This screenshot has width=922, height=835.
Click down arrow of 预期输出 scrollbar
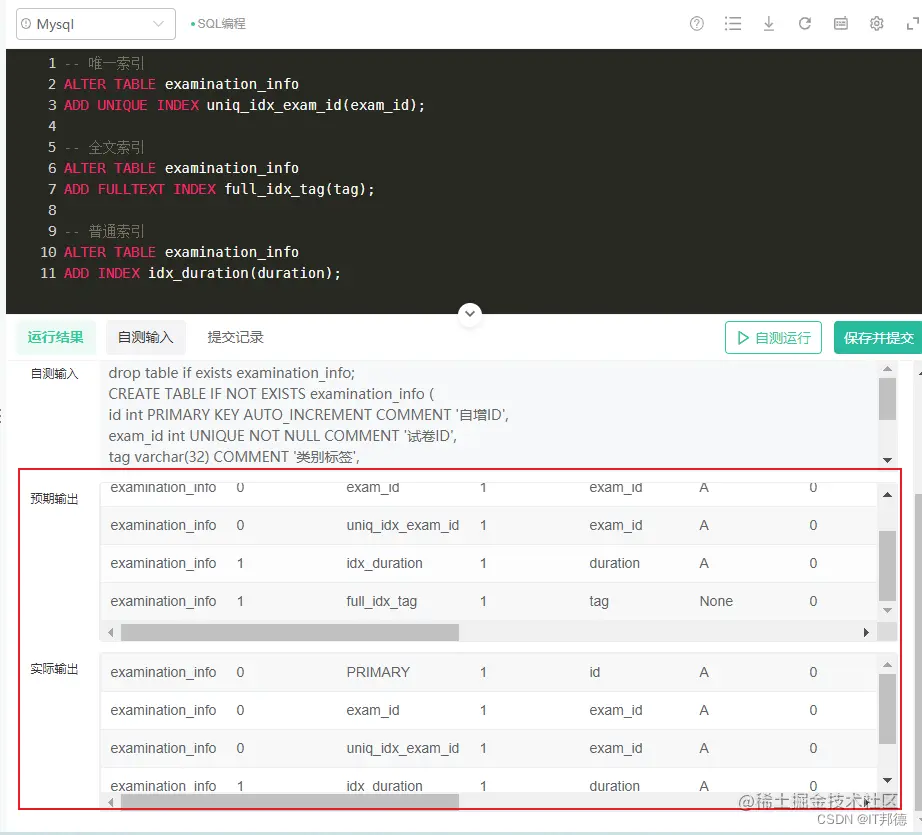pyautogui.click(x=887, y=610)
